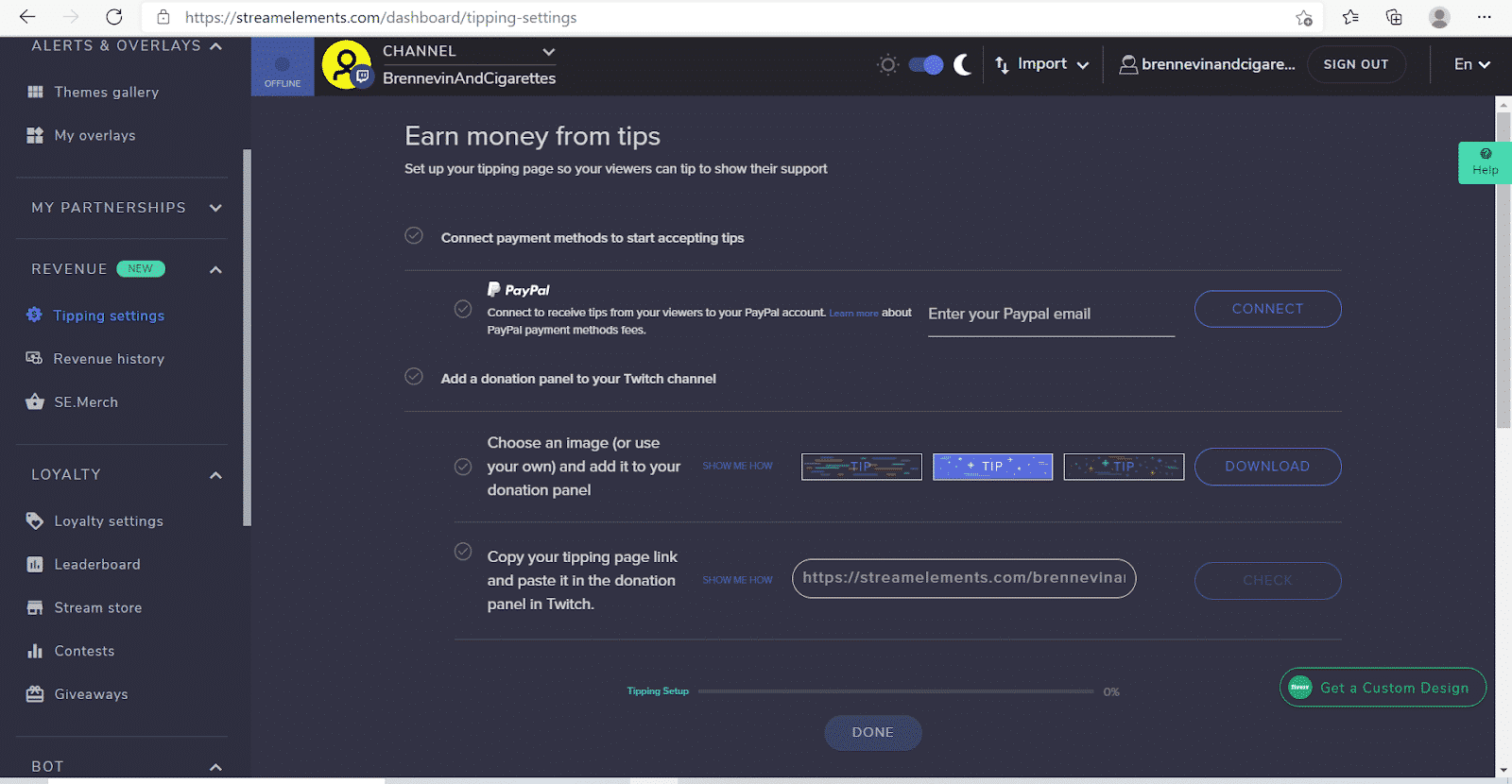1512x784 pixels.
Task: Click the OFFLINE status indicator
Action: 283,67
